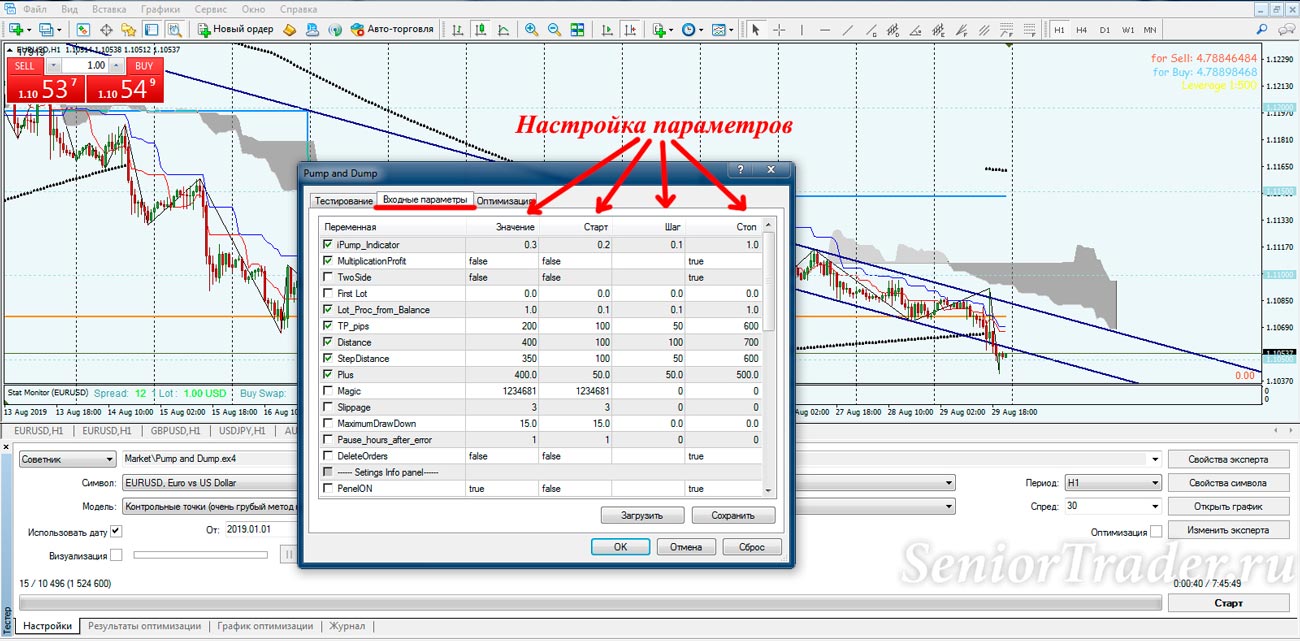Switch to the Оптимизация tab
This screenshot has height=641, width=1300.
[x=506, y=200]
